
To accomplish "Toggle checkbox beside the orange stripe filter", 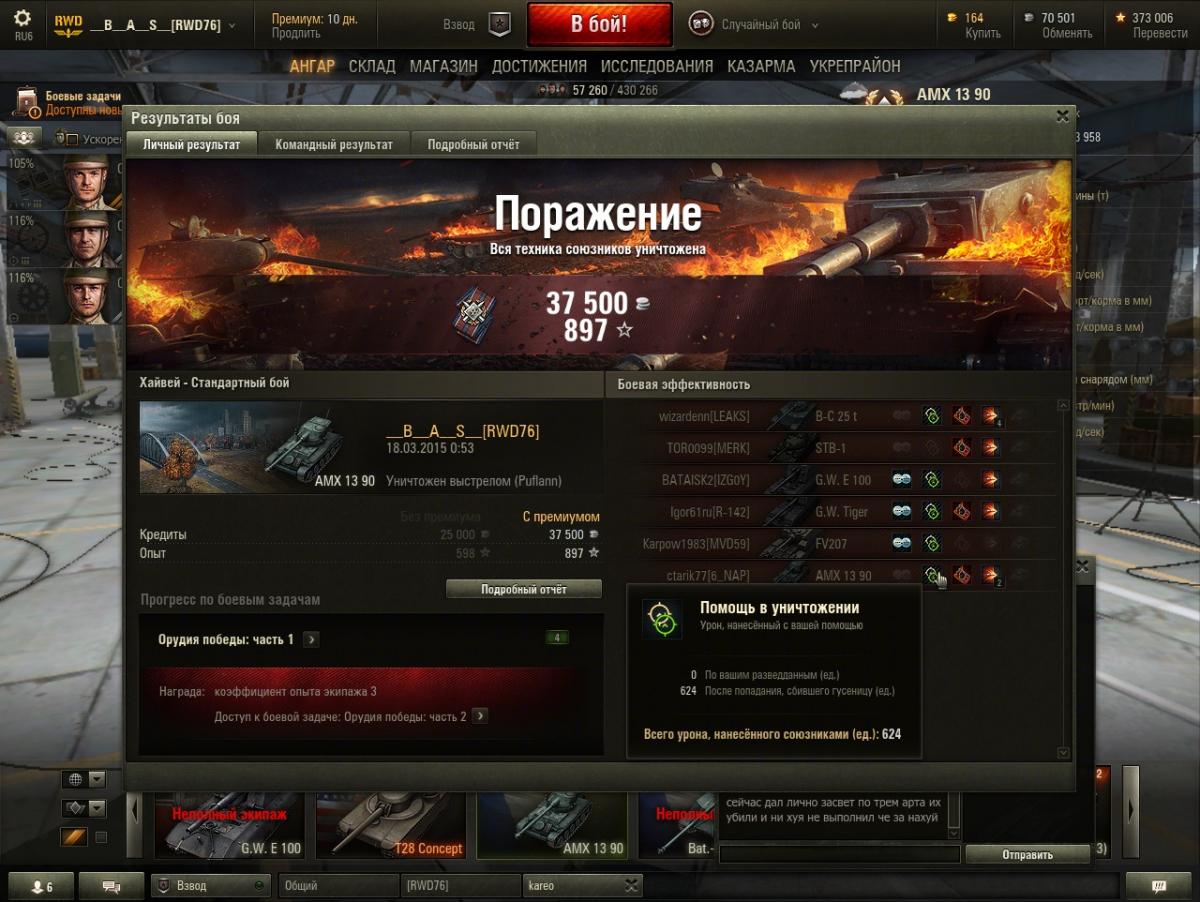I will [100, 837].
